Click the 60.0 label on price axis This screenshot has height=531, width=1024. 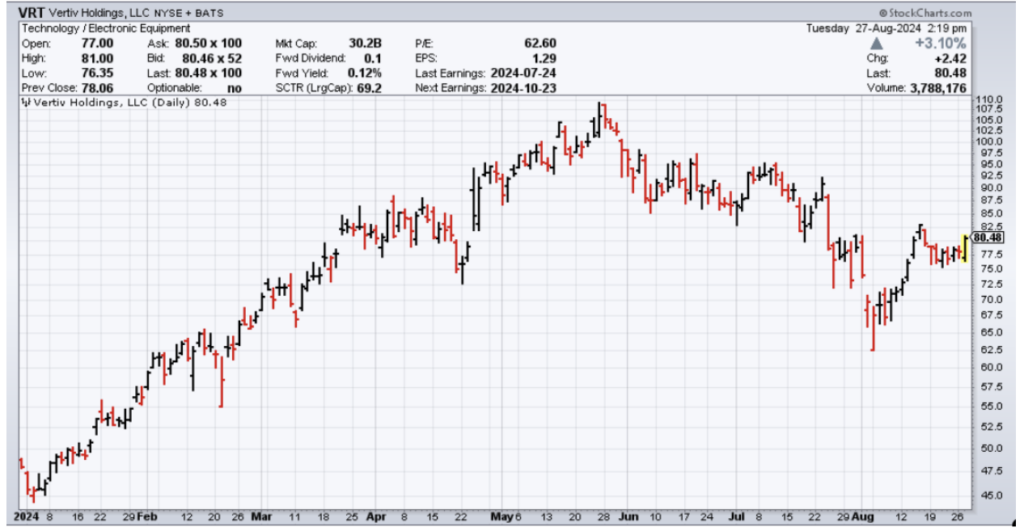[989, 367]
